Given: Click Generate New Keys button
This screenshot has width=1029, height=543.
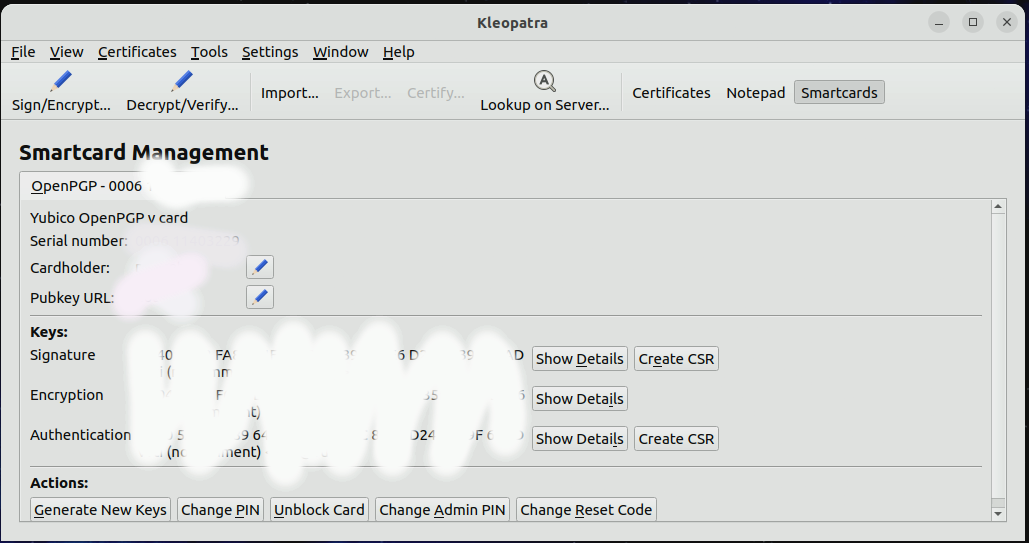Looking at the screenshot, I should coord(100,510).
